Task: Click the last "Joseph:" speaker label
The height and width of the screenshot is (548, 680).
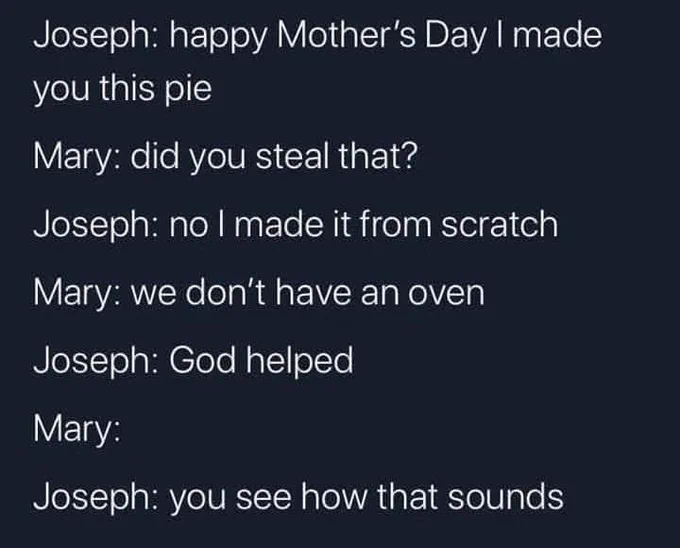Action: [95, 497]
